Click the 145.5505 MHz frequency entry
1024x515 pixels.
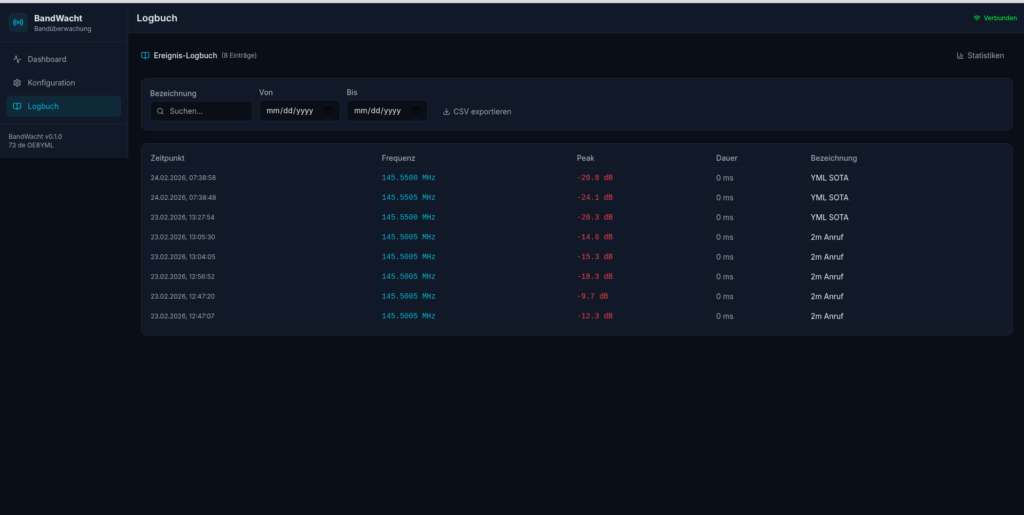point(408,197)
